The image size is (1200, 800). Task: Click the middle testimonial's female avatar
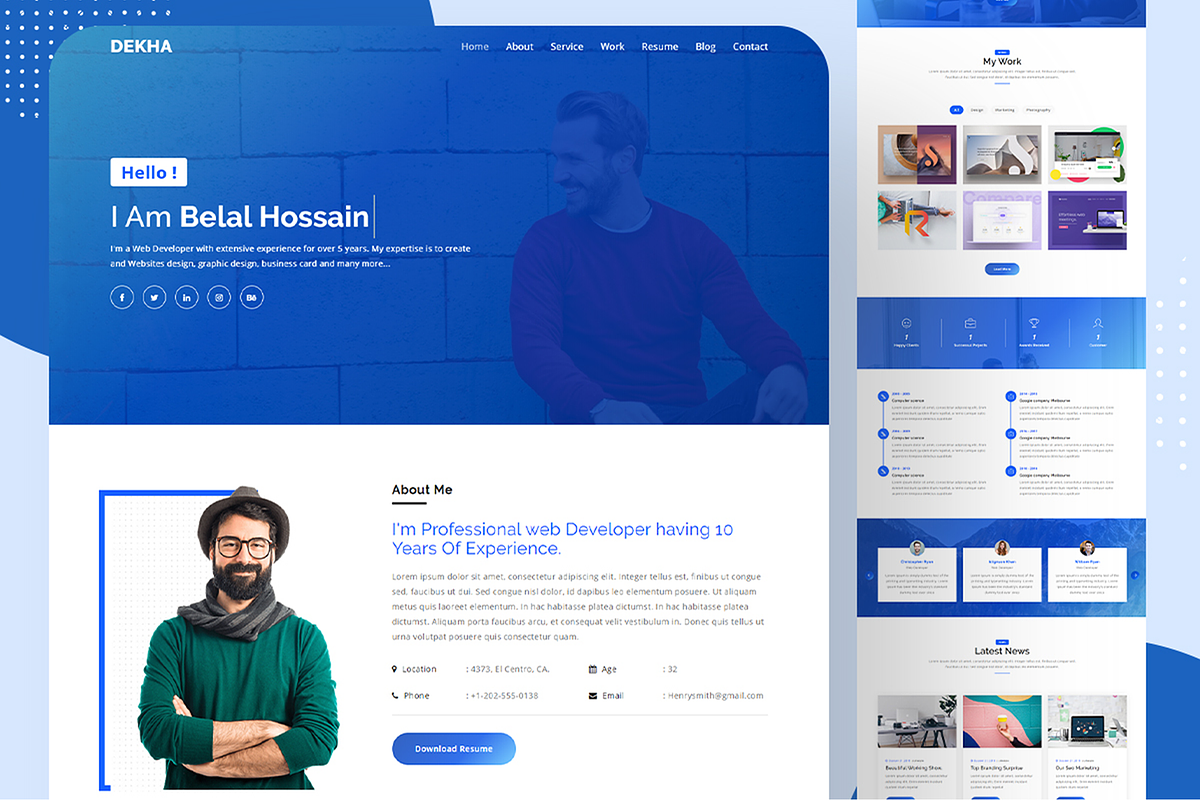pyautogui.click(x=1002, y=548)
